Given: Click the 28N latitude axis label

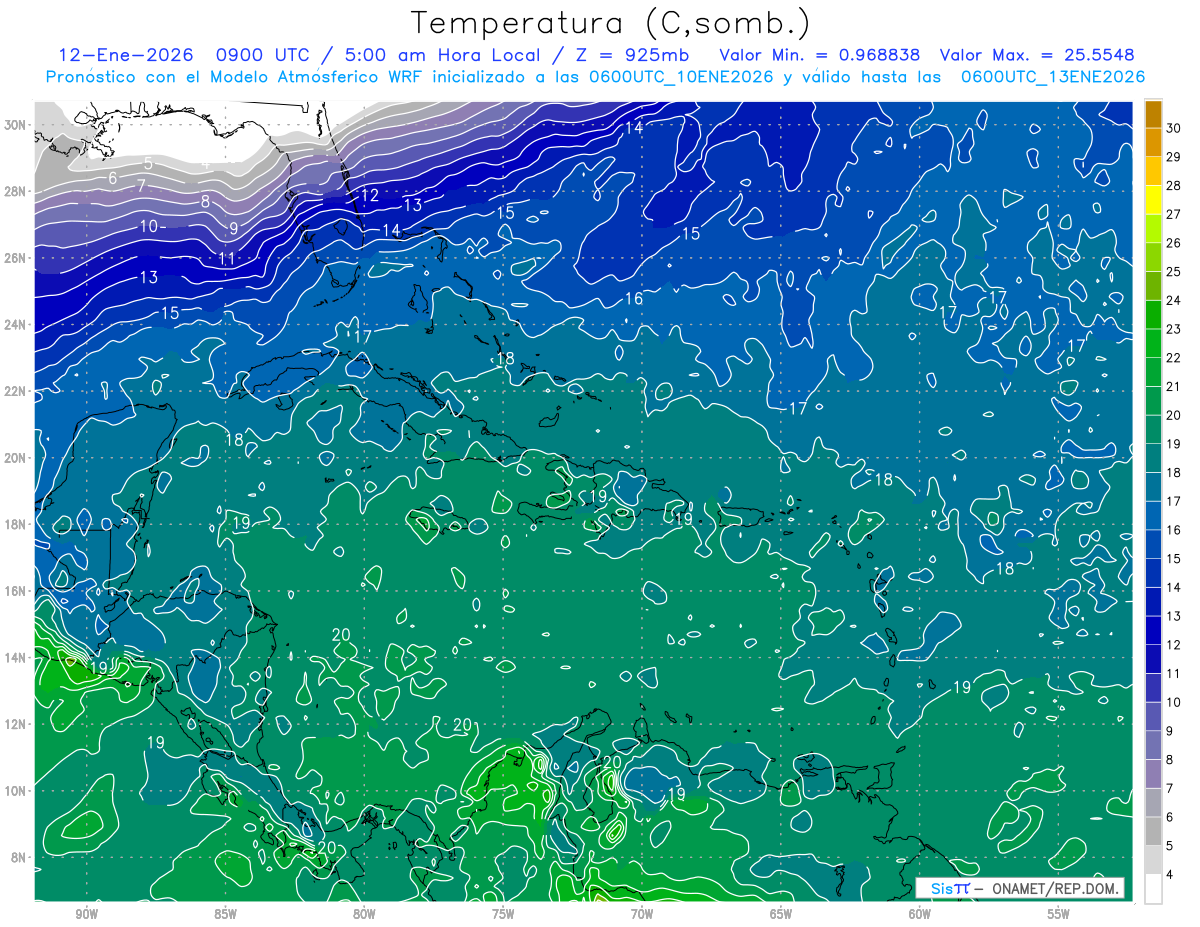Looking at the screenshot, I should 17,191.
